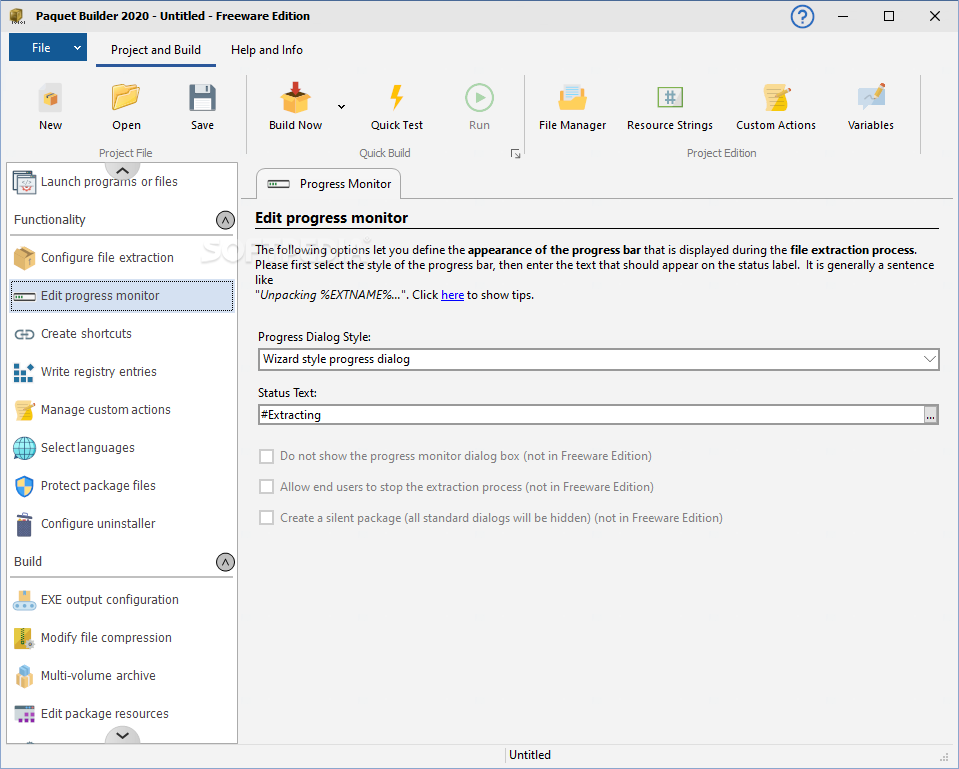Open Write registry entries page
Viewport: 959px width, 769px height.
click(x=121, y=371)
